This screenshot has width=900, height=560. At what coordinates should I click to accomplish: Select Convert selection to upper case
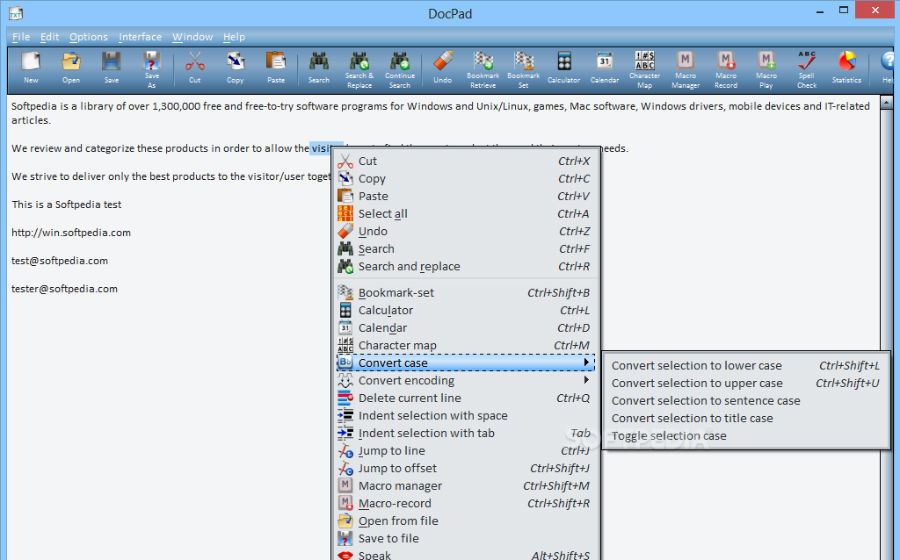[x=745, y=383]
